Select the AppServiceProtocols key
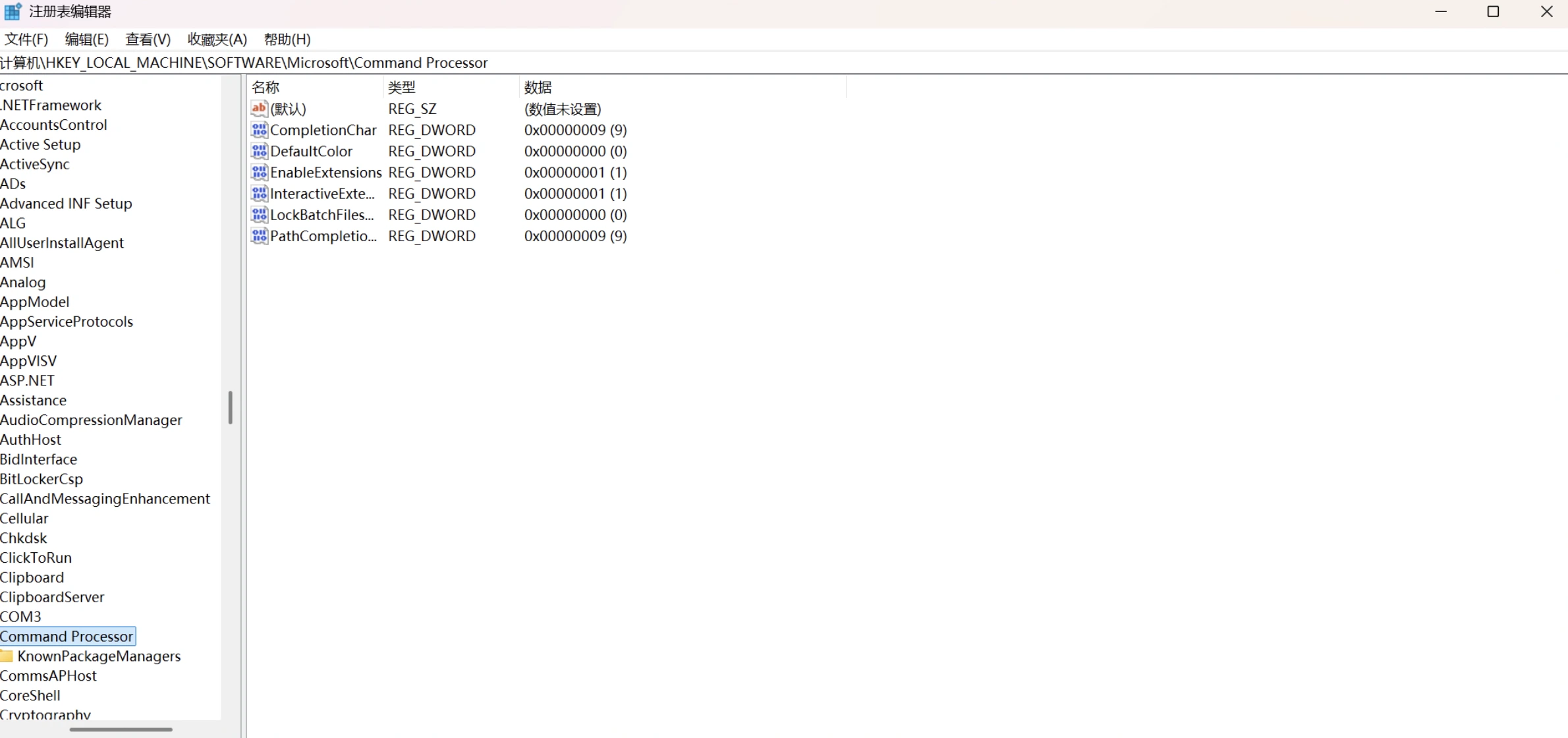The image size is (1568, 738). pos(67,322)
